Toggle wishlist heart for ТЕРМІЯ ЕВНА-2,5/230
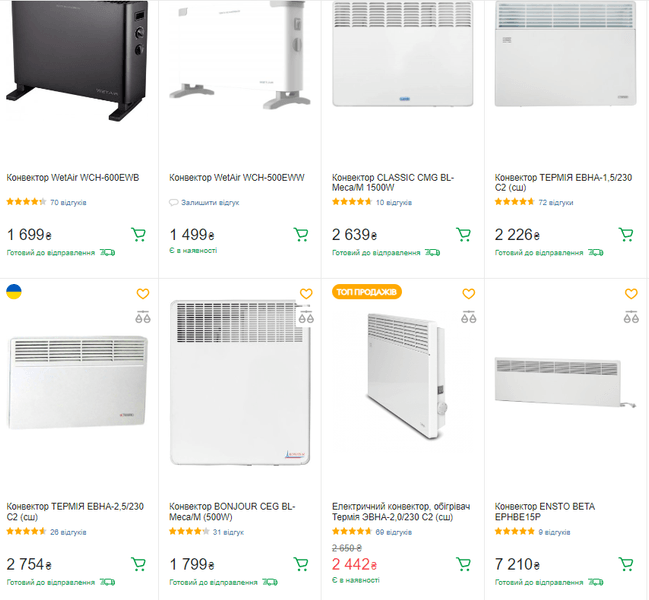Image resolution: width=649 pixels, height=600 pixels. pos(142,294)
